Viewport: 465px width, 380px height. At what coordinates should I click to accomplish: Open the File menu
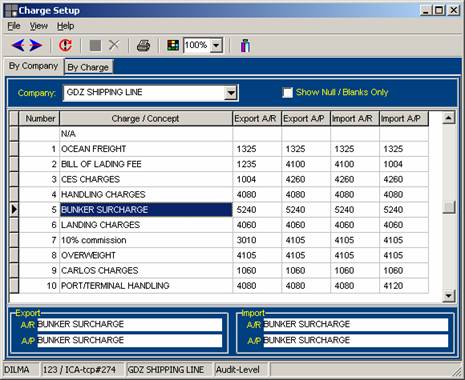pyautogui.click(x=14, y=26)
